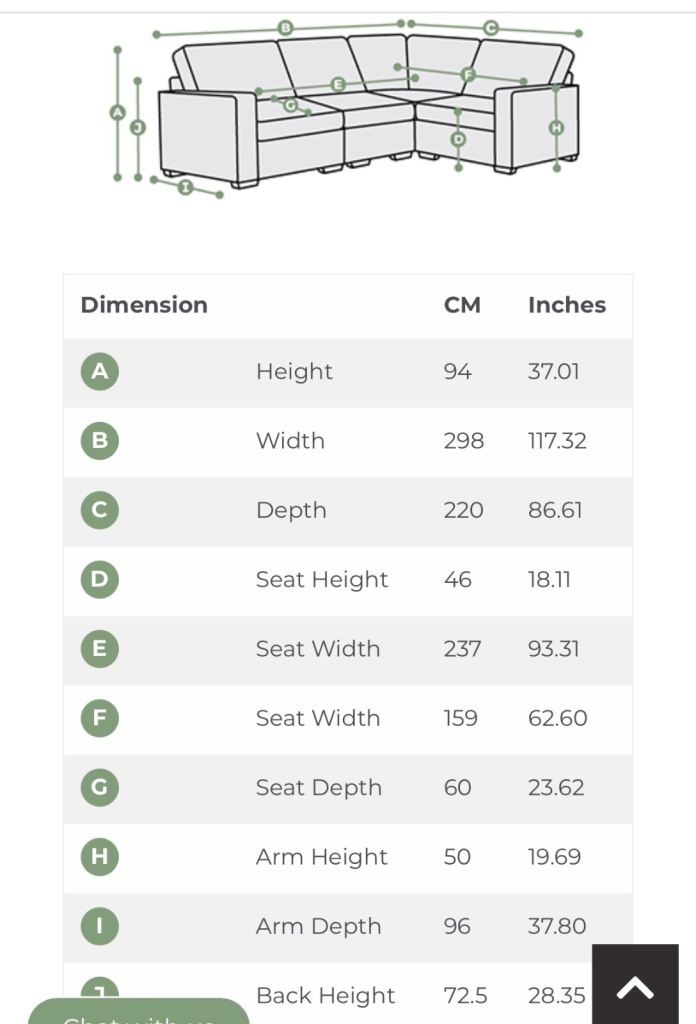Click the green I dimension badge
This screenshot has width=696, height=1024.
(99, 926)
